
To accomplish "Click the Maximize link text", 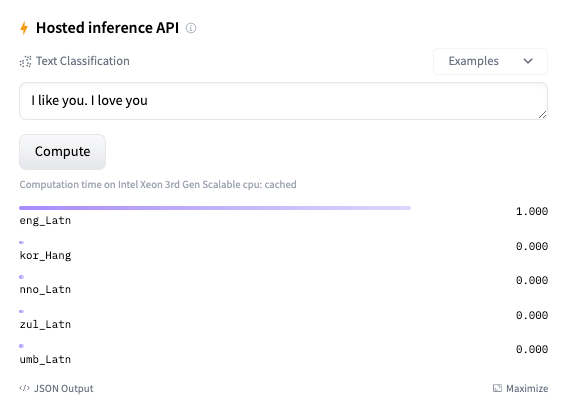I will pos(527,388).
